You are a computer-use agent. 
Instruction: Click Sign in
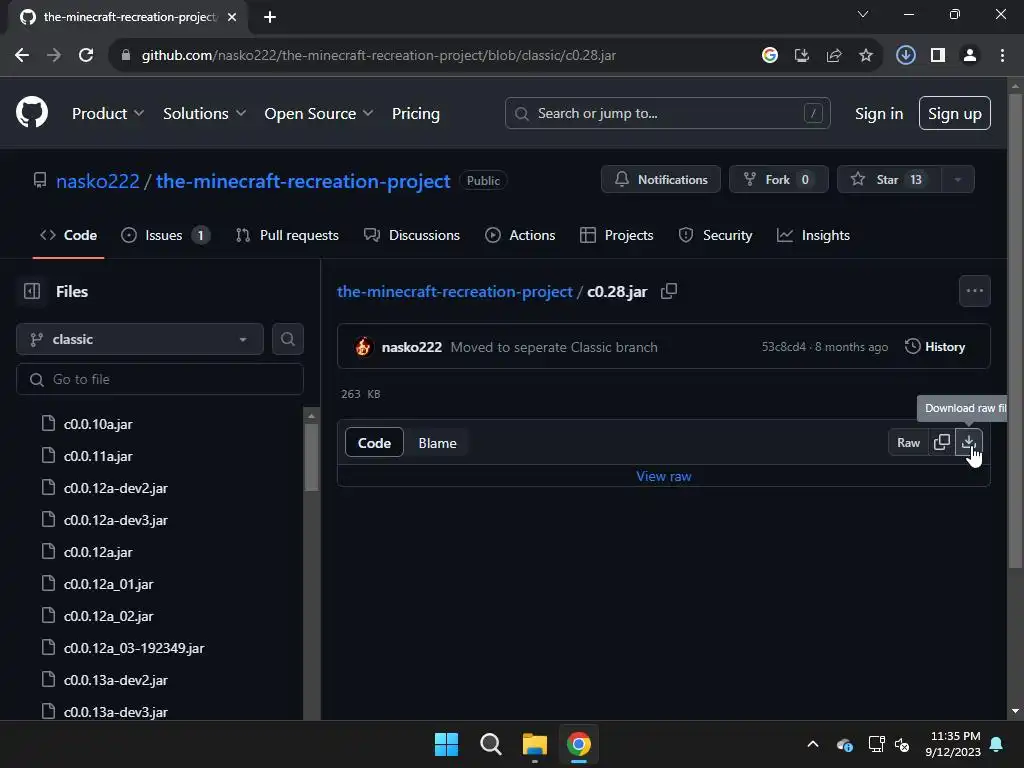click(x=878, y=113)
